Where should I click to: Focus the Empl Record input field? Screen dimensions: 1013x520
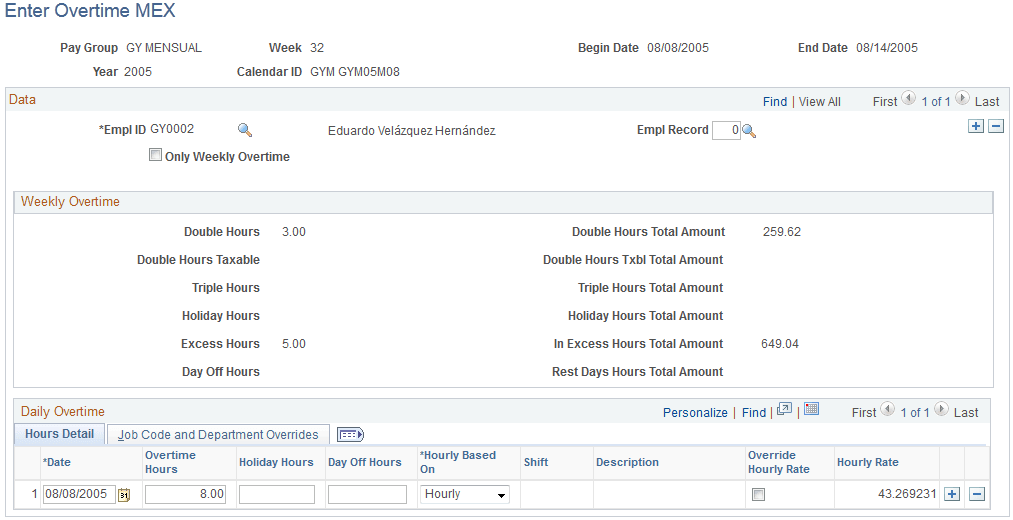click(726, 130)
